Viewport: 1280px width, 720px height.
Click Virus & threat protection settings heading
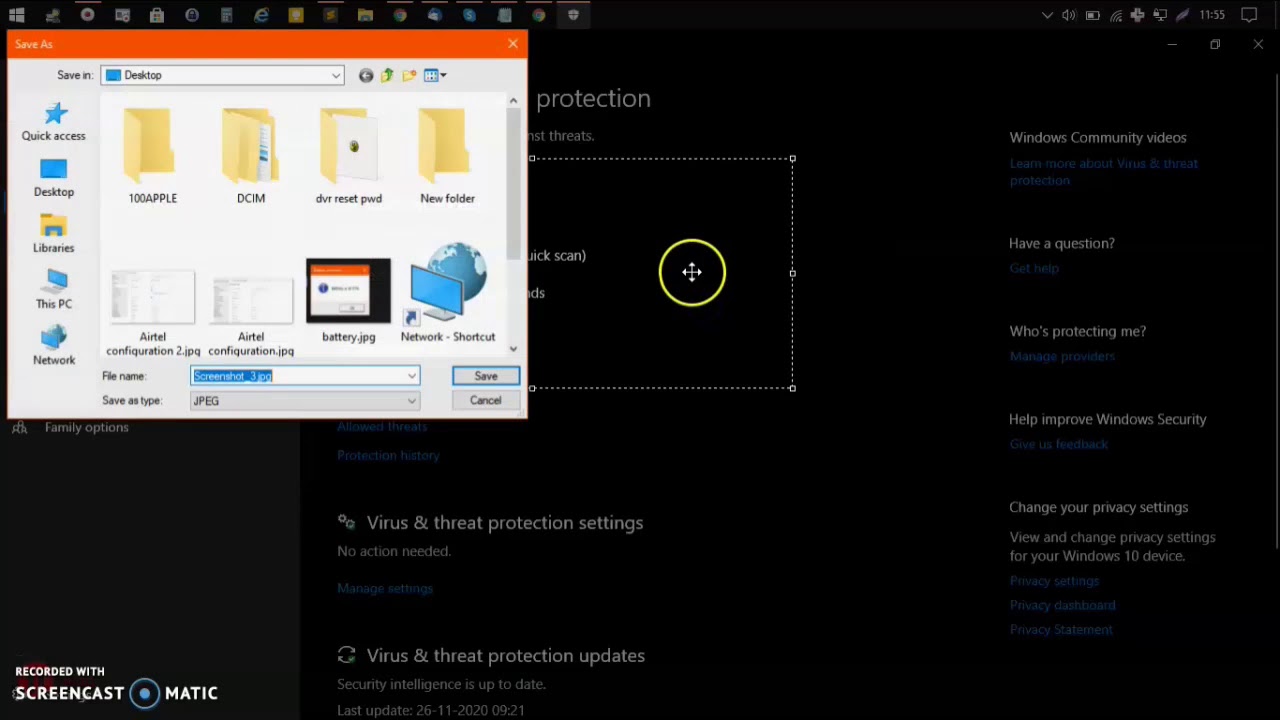click(504, 522)
